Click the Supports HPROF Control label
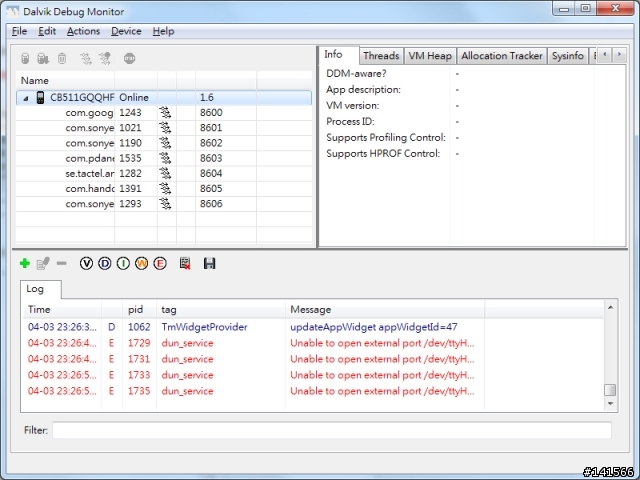Image resolution: width=640 pixels, height=480 pixels. 383,154
